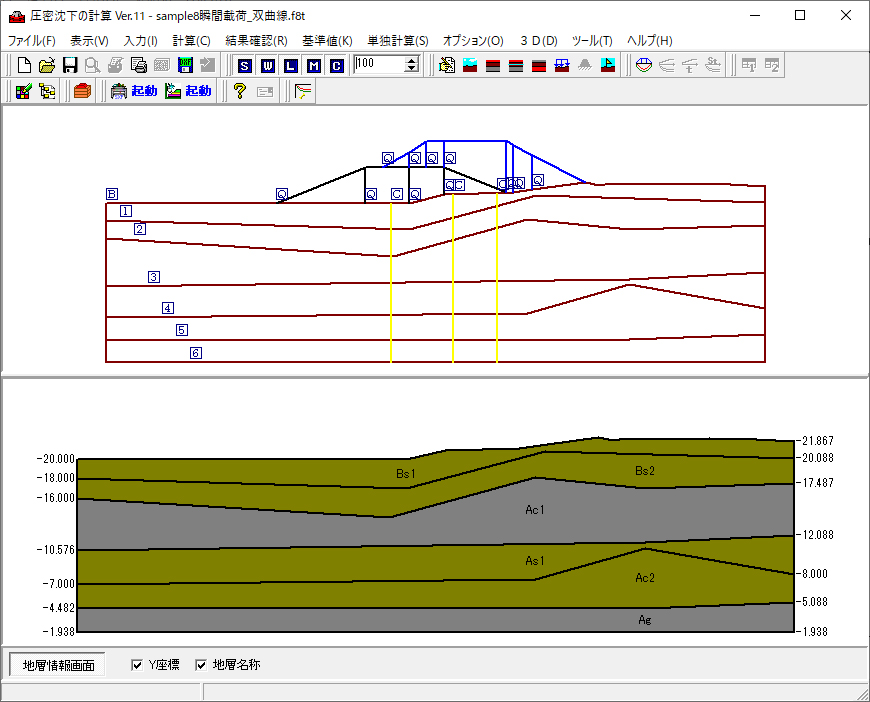The width and height of the screenshot is (870, 702).
Task: Open a file using the folder icon
Action: click(47, 65)
